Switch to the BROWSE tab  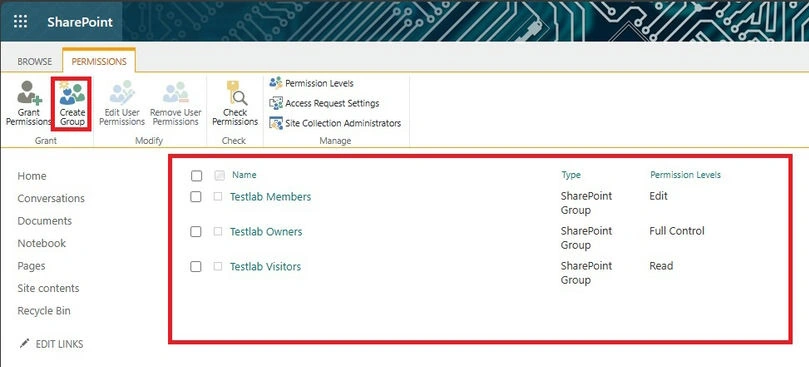point(35,61)
